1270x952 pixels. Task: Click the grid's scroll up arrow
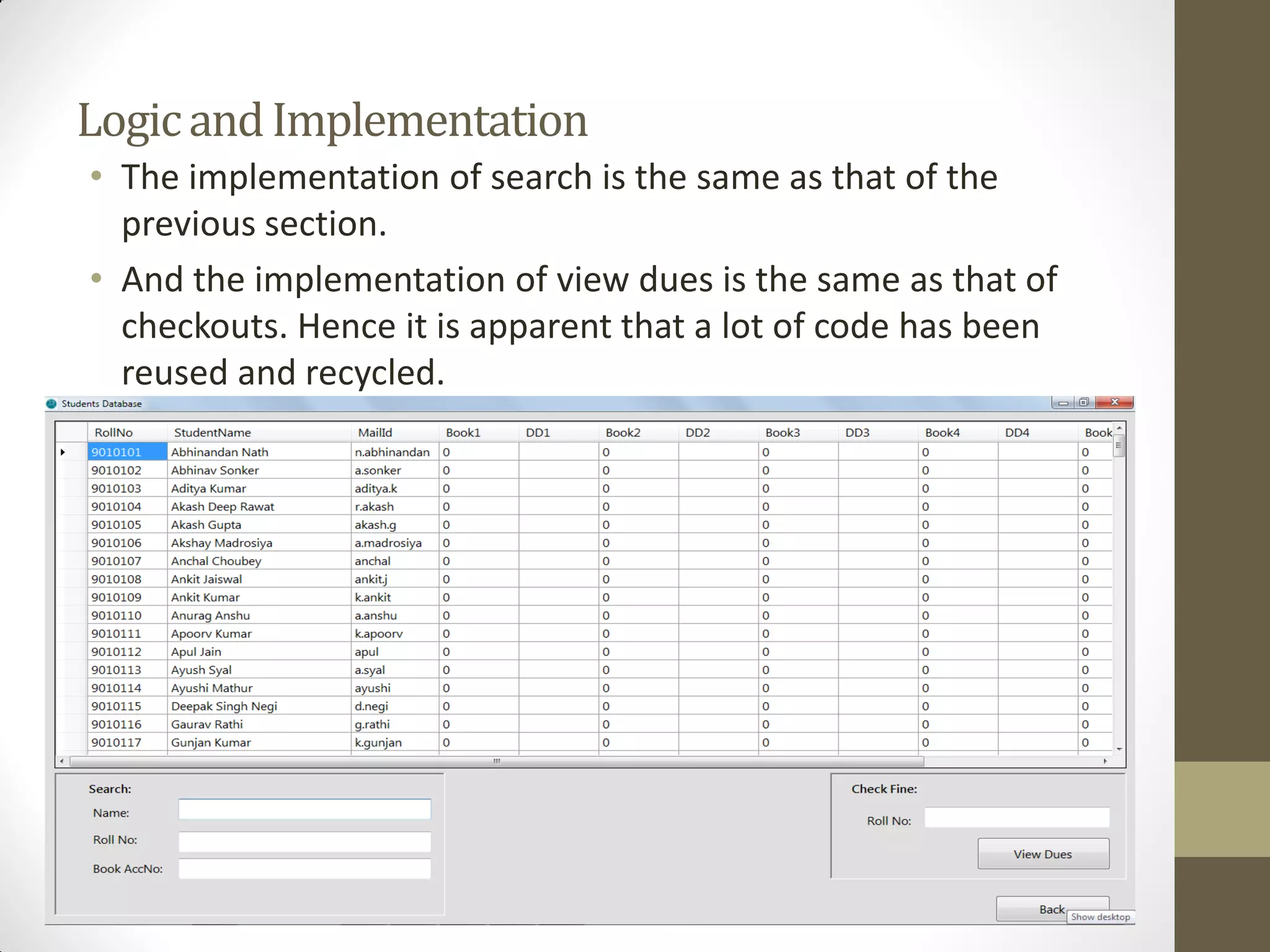pos(1119,428)
